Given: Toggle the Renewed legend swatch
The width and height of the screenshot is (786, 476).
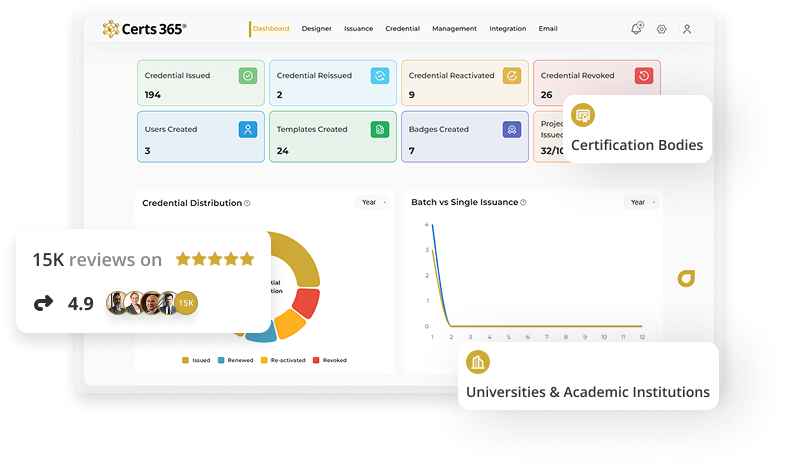Looking at the screenshot, I should (x=221, y=360).
